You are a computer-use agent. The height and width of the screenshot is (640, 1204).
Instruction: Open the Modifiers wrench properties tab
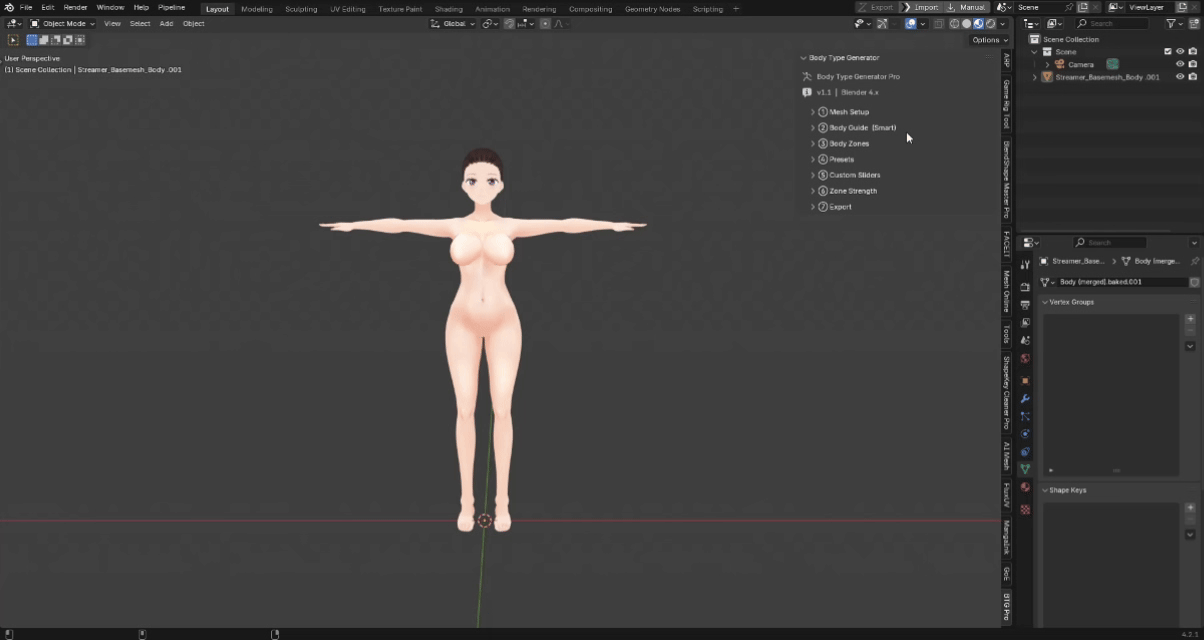coord(1025,398)
